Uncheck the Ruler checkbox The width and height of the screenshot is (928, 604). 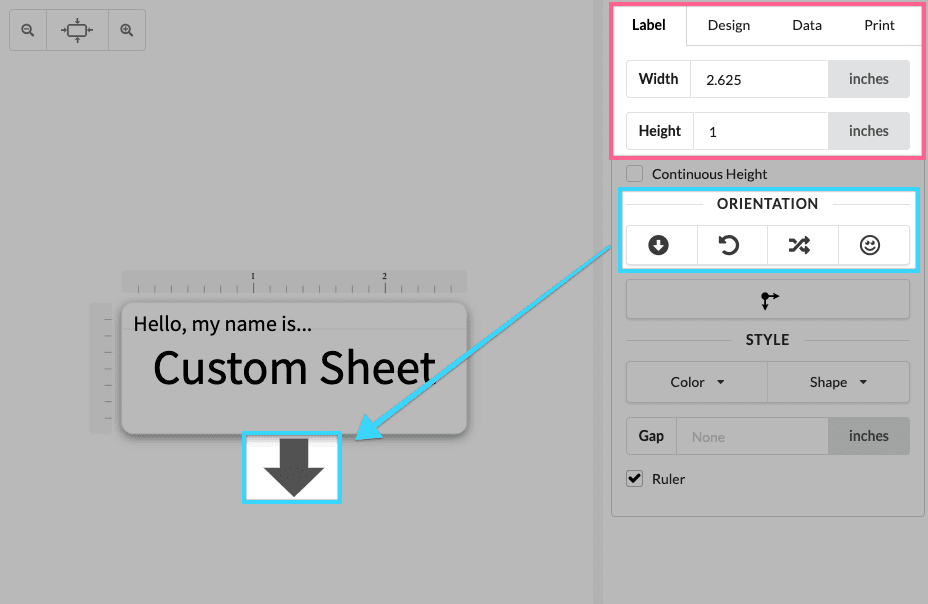634,478
